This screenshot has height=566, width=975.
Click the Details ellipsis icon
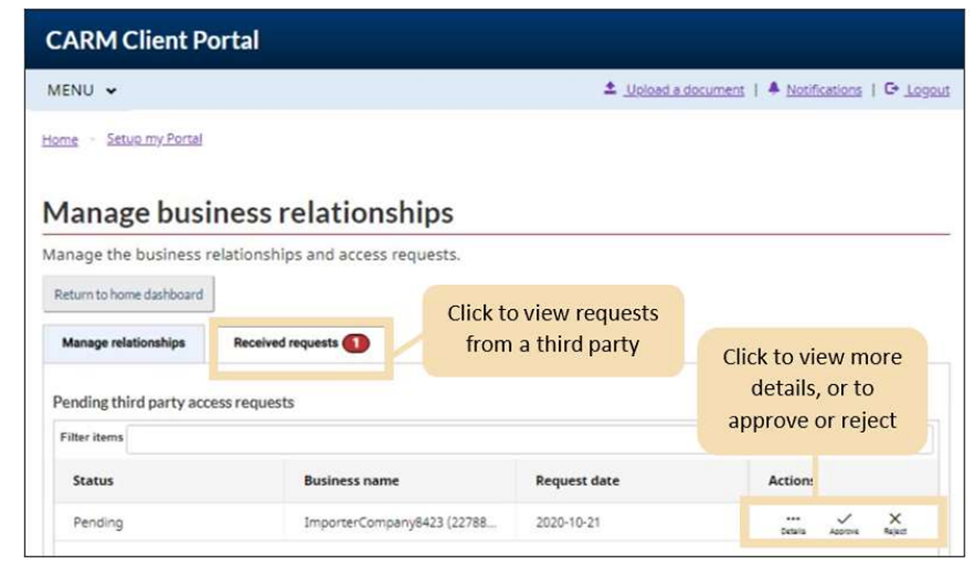[793, 519]
